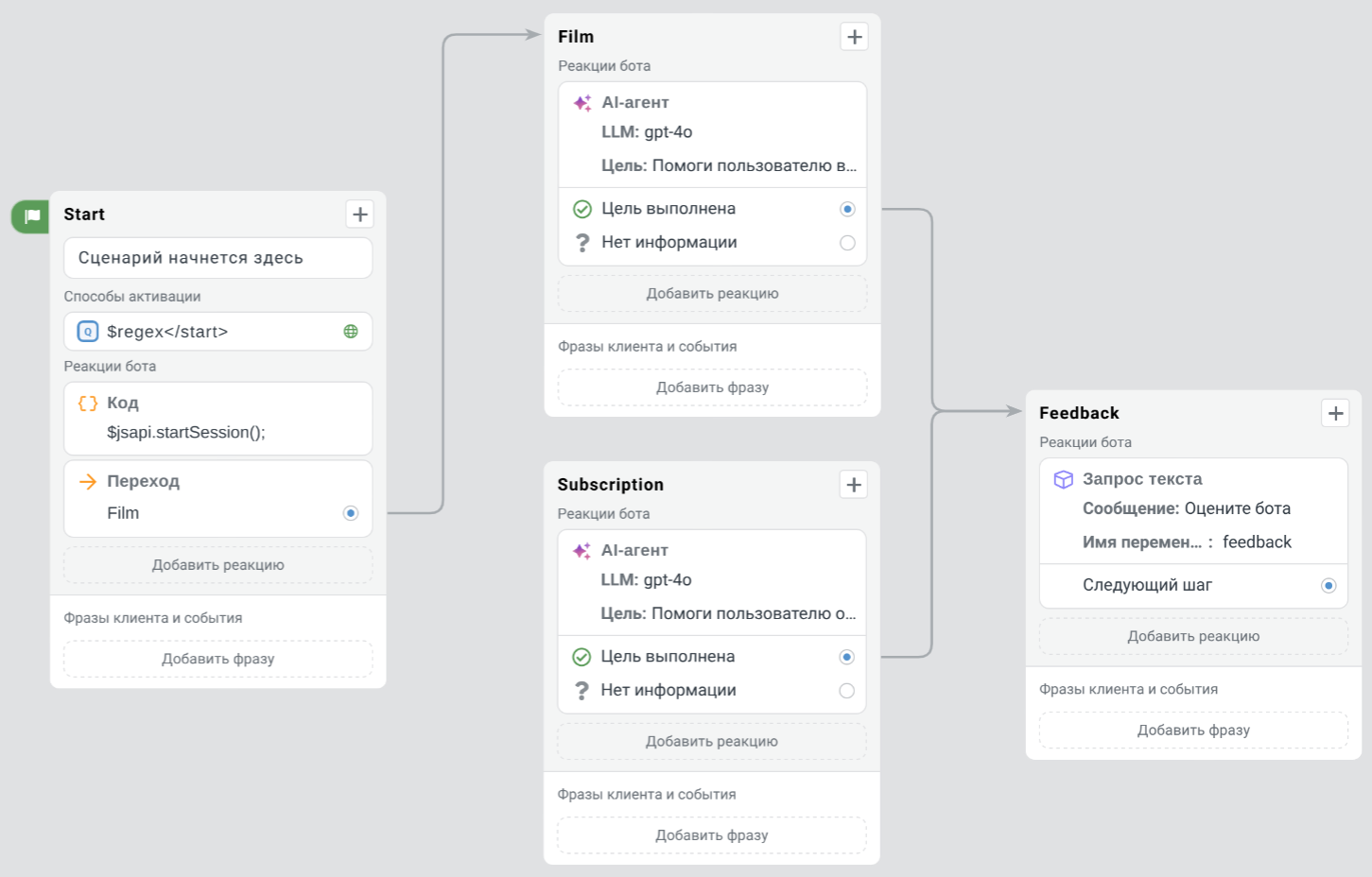
Task: Click the plus icon on Start block
Action: pos(360,215)
